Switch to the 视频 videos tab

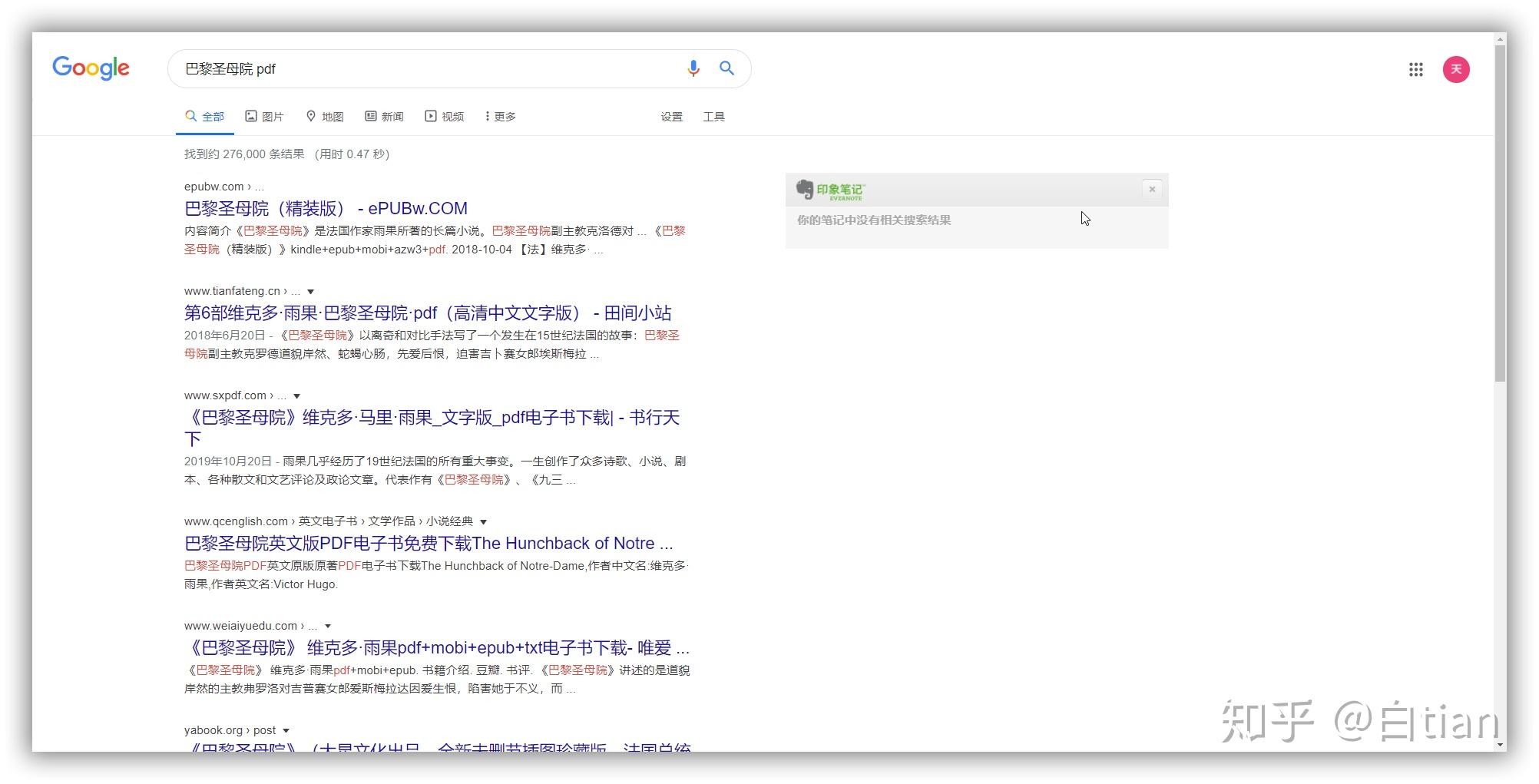445,117
